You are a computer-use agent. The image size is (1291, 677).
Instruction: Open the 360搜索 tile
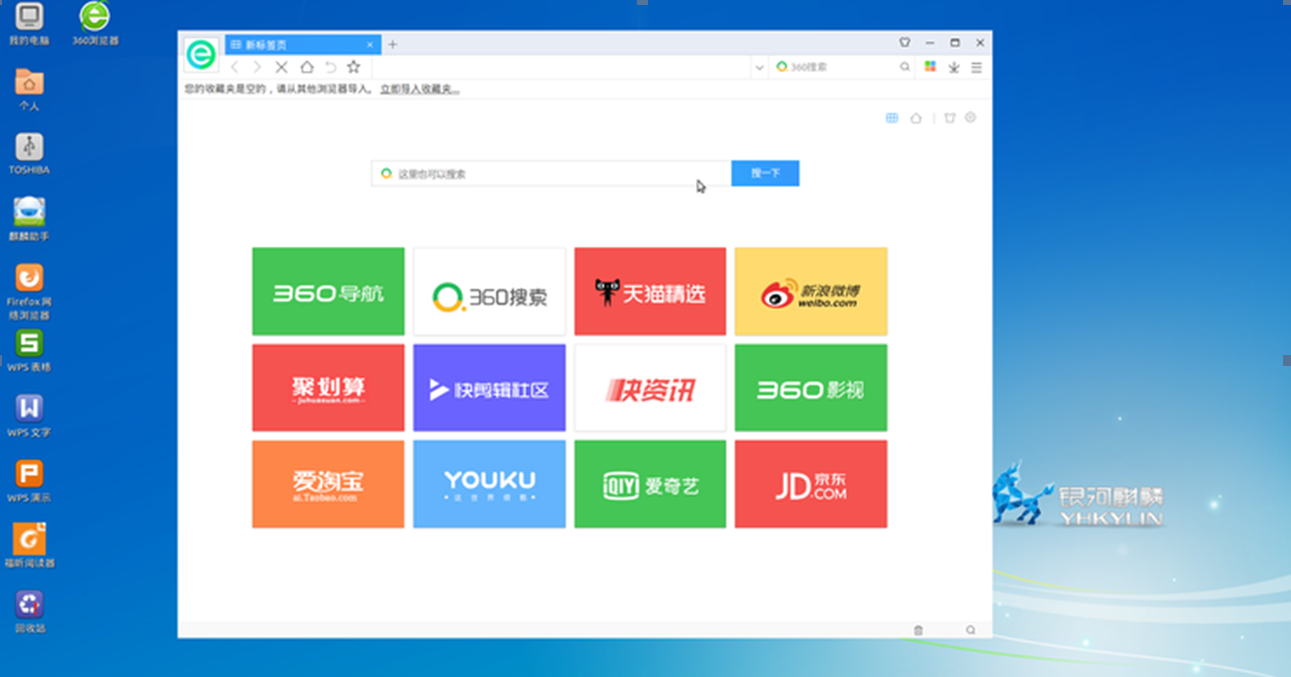489,291
